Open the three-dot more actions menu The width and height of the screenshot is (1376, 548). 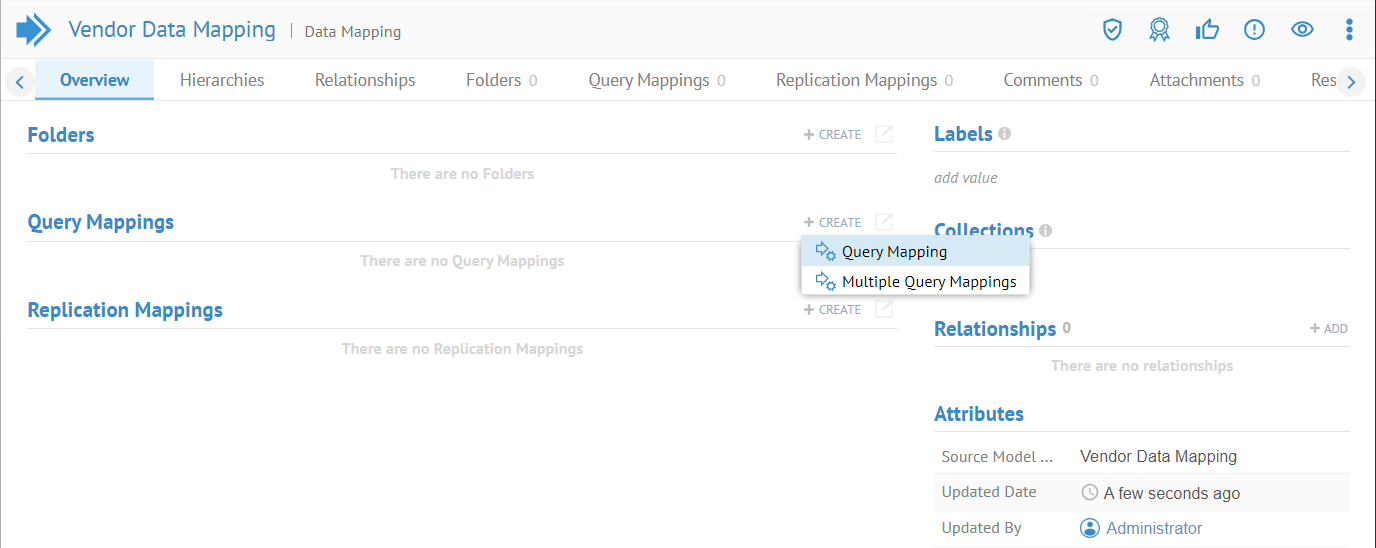click(x=1349, y=30)
